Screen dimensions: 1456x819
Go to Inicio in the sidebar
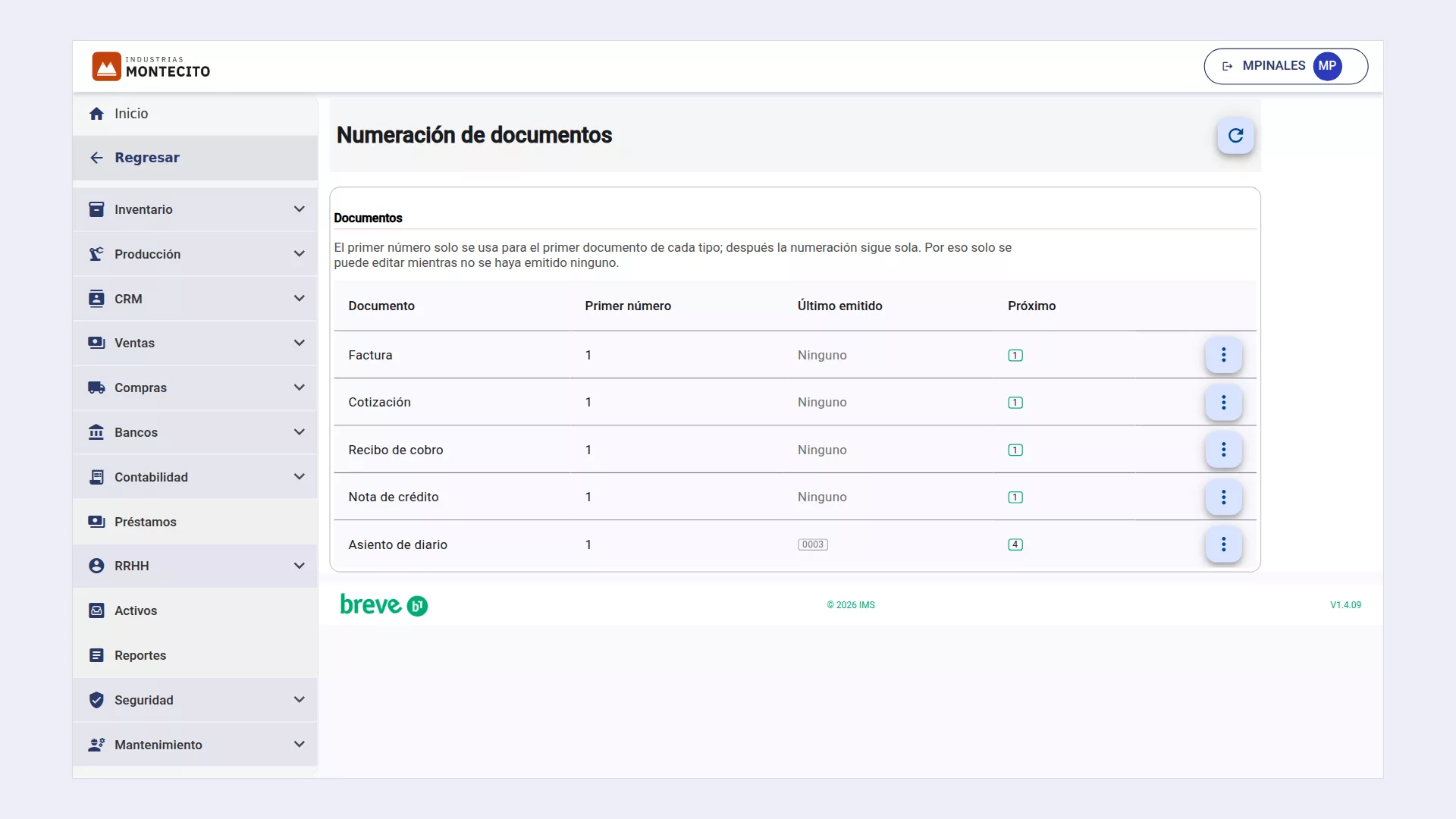click(x=195, y=114)
